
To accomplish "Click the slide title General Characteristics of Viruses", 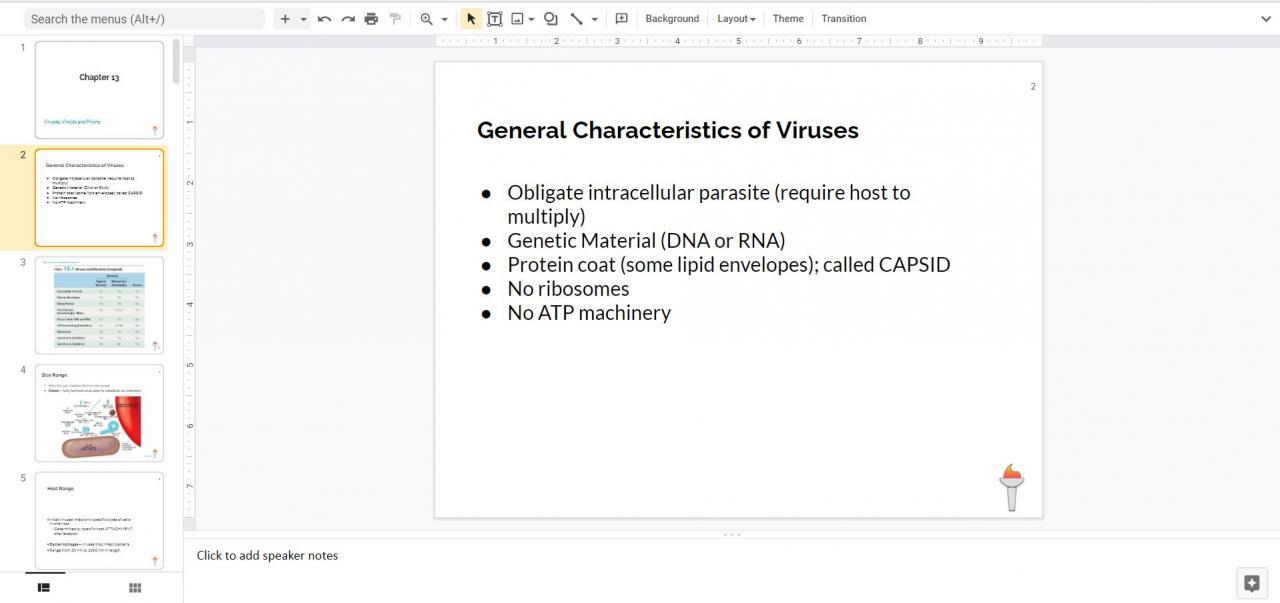I will point(668,130).
